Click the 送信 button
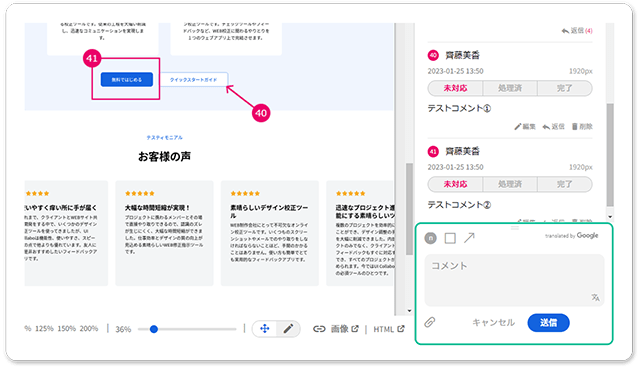Viewport: 640px width, 371px height. (x=548, y=323)
